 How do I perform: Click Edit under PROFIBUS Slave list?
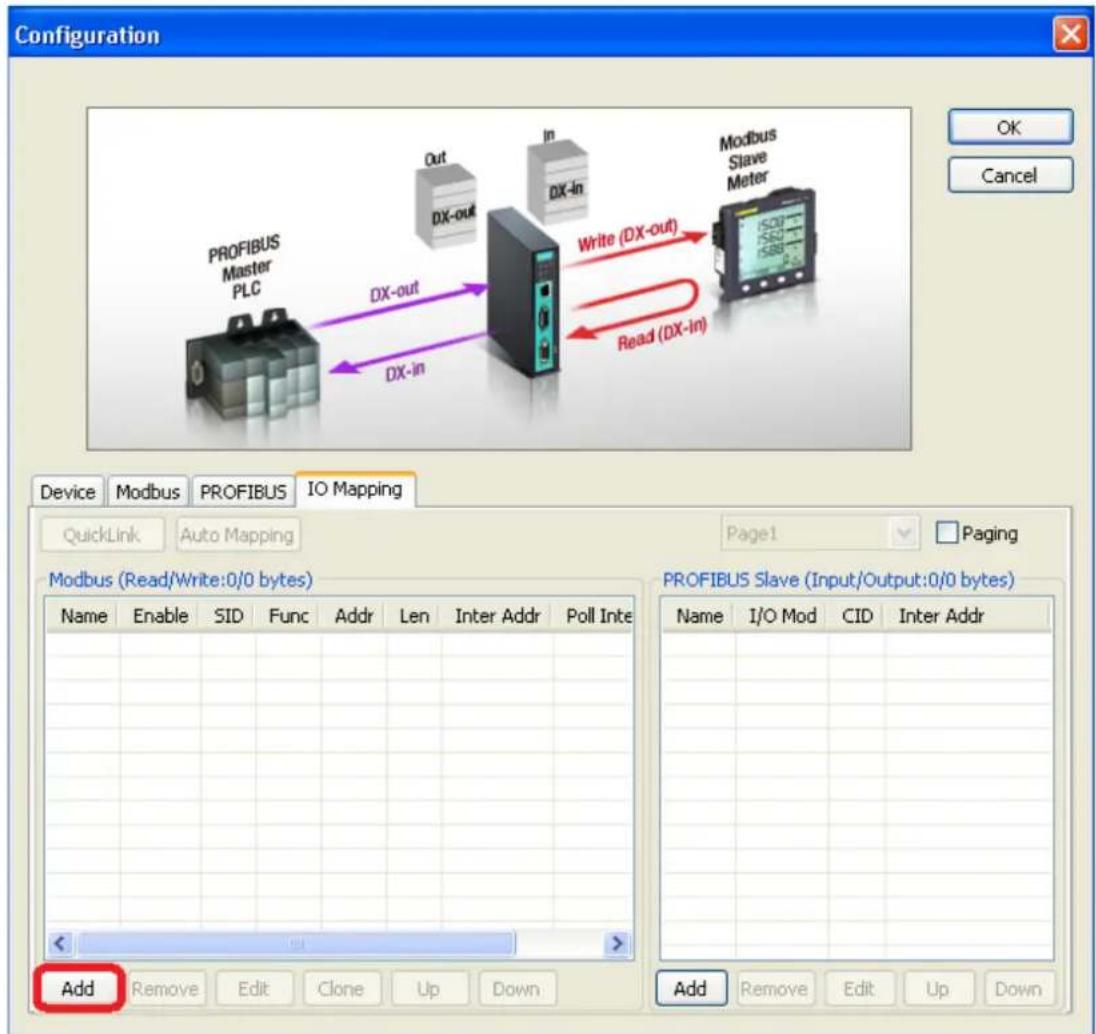pyautogui.click(x=859, y=989)
